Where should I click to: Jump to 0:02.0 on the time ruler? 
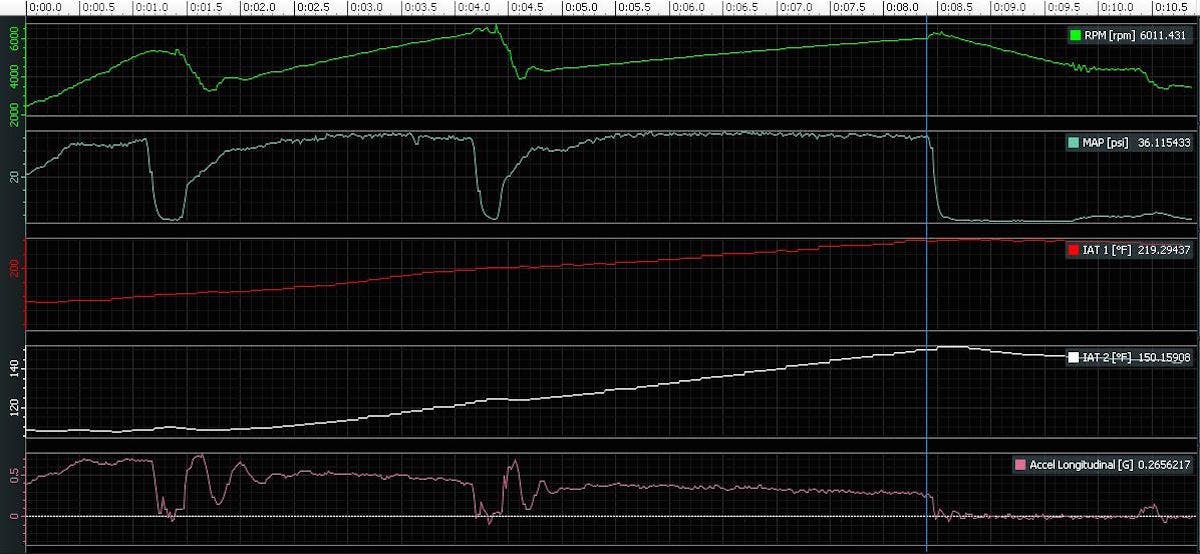[x=259, y=7]
